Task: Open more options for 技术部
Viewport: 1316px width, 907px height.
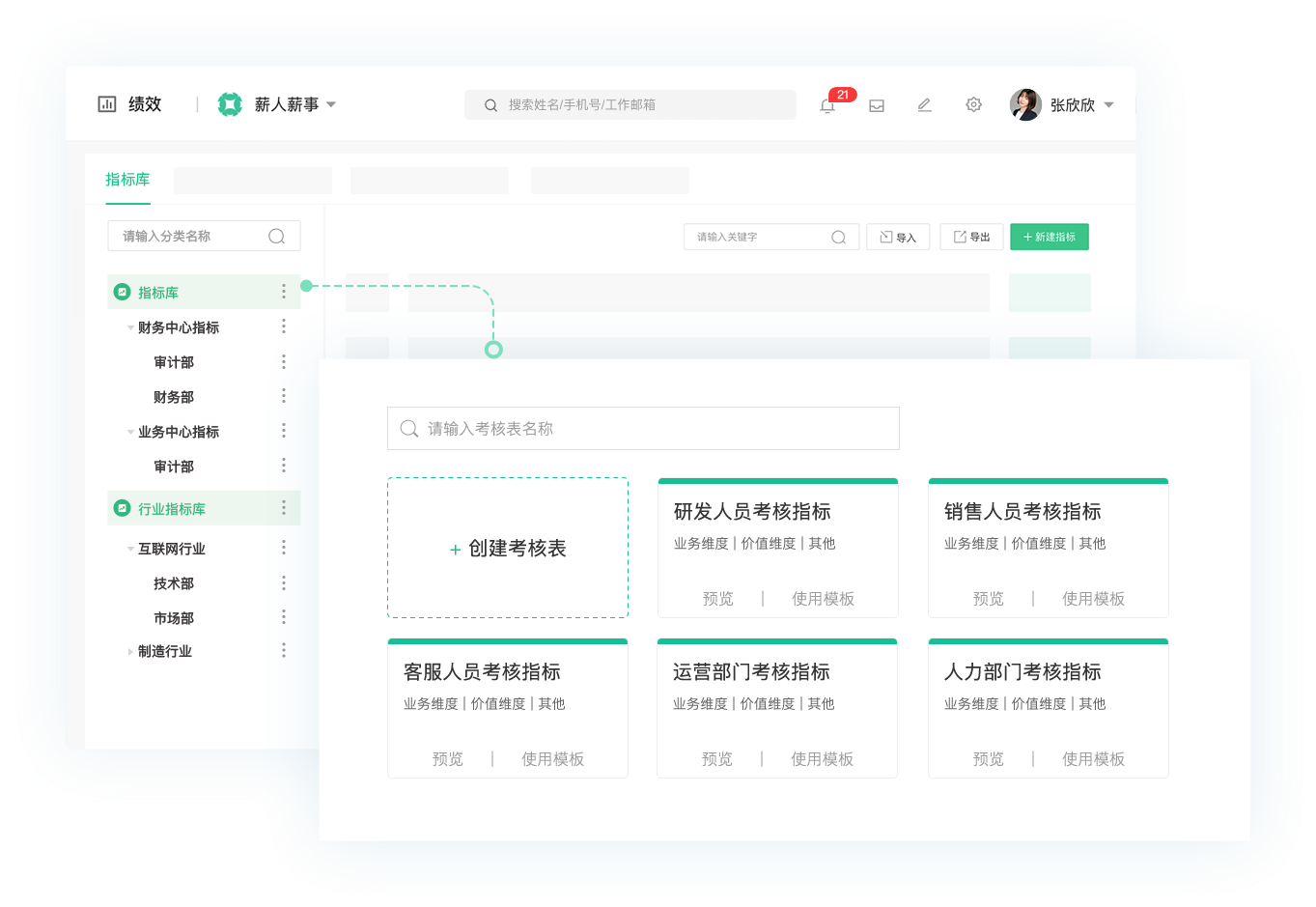Action: point(284,582)
